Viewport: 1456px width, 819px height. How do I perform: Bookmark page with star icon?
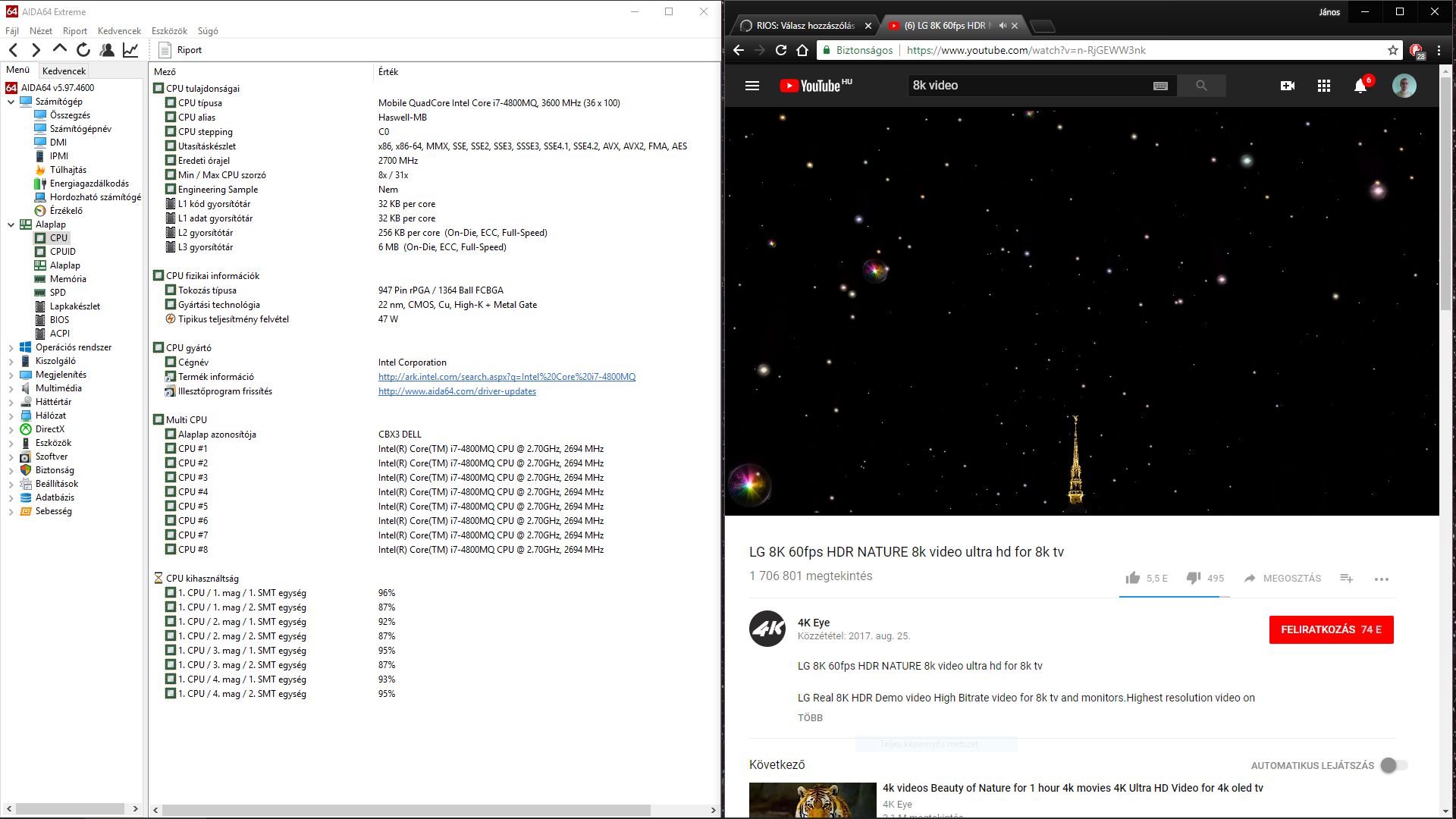coord(1393,50)
